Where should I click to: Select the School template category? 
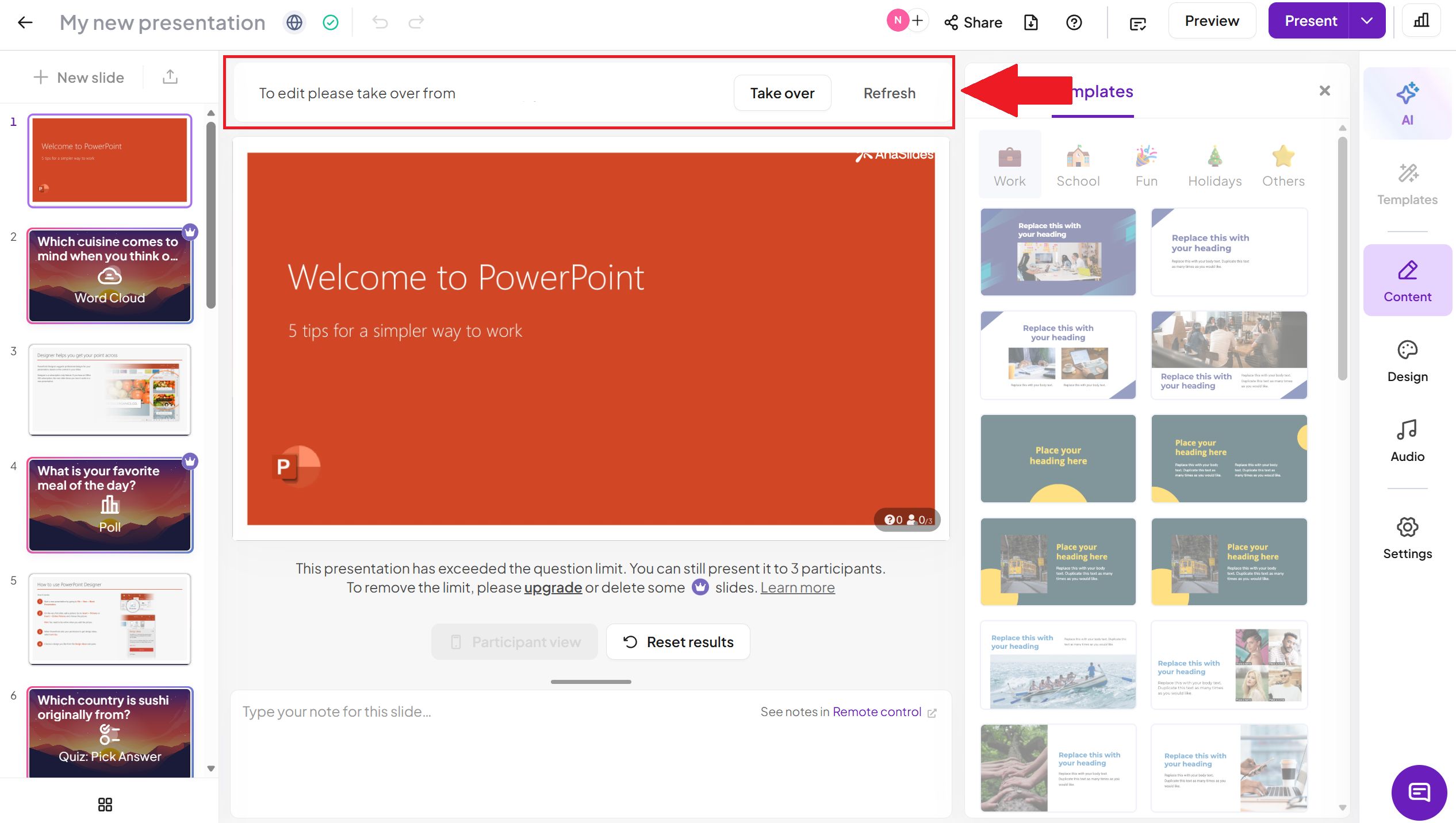[1078, 166]
